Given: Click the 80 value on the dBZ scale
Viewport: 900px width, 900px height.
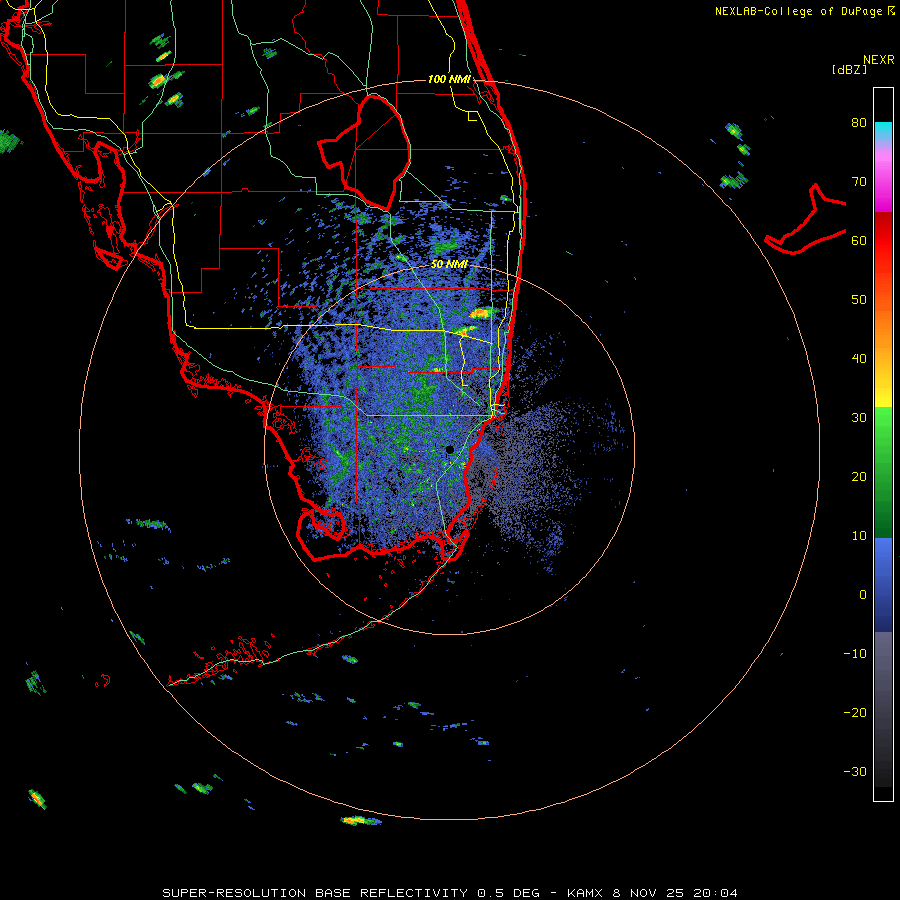Looking at the screenshot, I should click(x=859, y=123).
